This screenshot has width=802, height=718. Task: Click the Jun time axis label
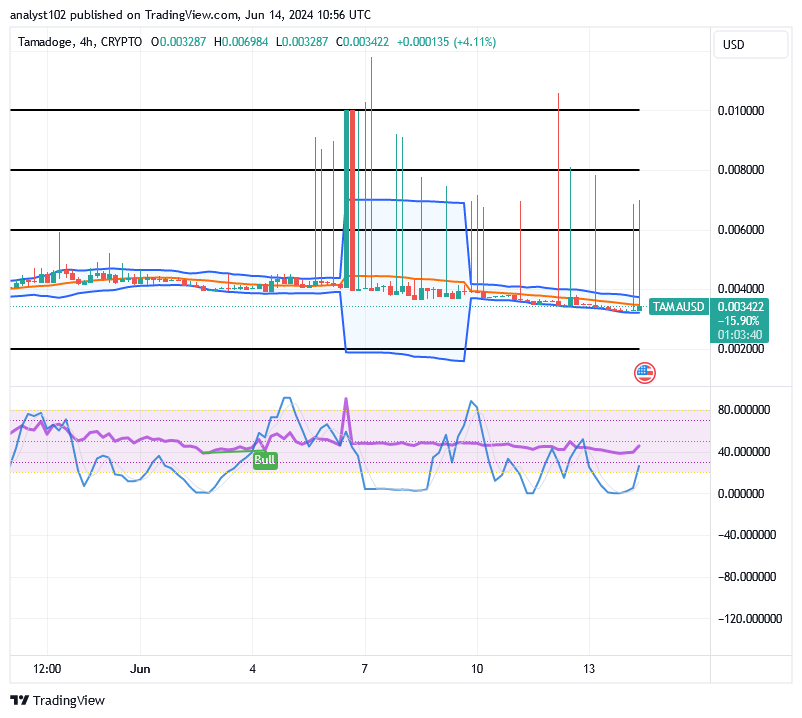pyautogui.click(x=140, y=669)
